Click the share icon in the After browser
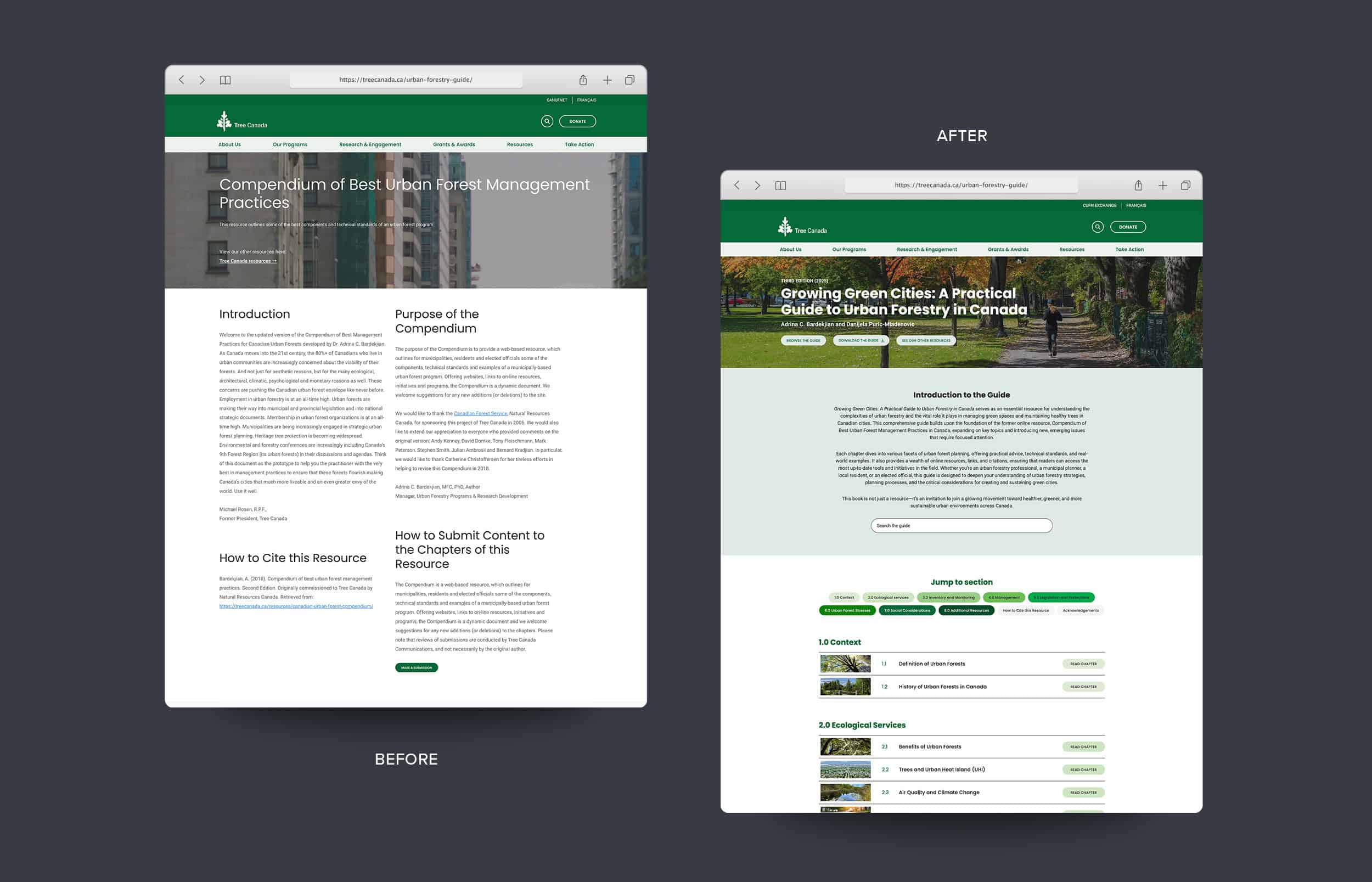 [x=1138, y=185]
